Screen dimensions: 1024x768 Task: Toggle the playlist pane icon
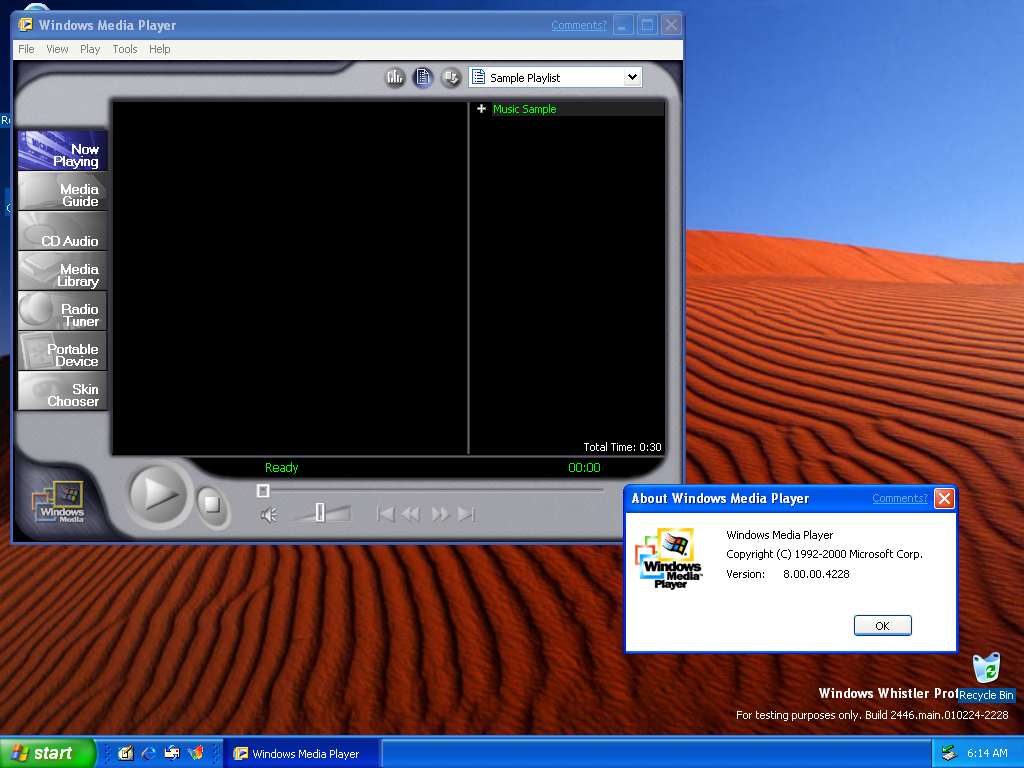point(423,77)
